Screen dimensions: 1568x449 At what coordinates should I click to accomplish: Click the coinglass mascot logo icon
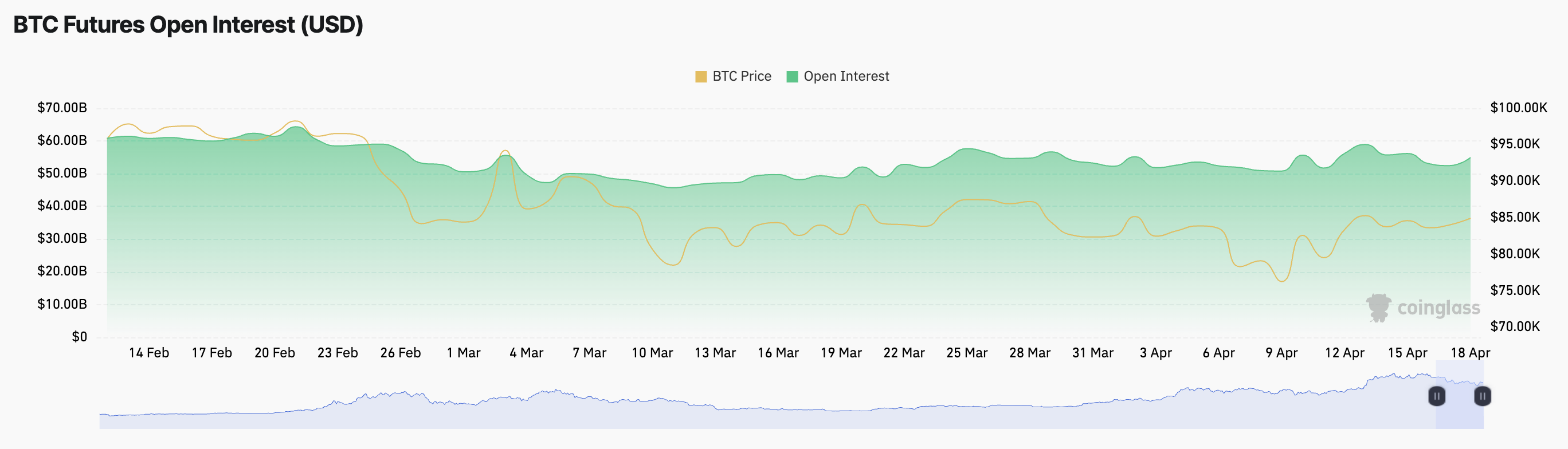coord(1378,307)
